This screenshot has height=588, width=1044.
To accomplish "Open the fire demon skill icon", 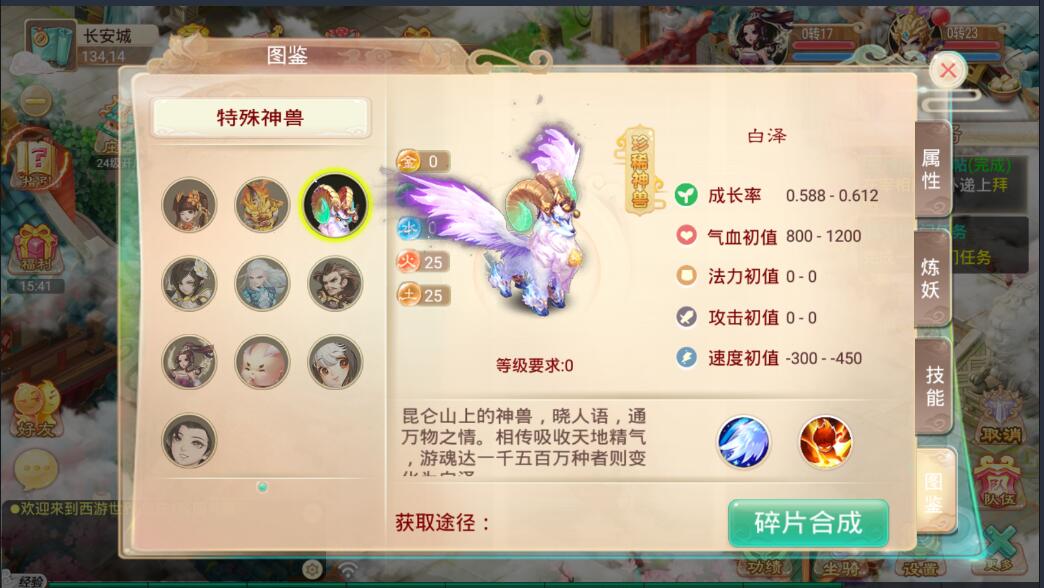I will (x=825, y=441).
